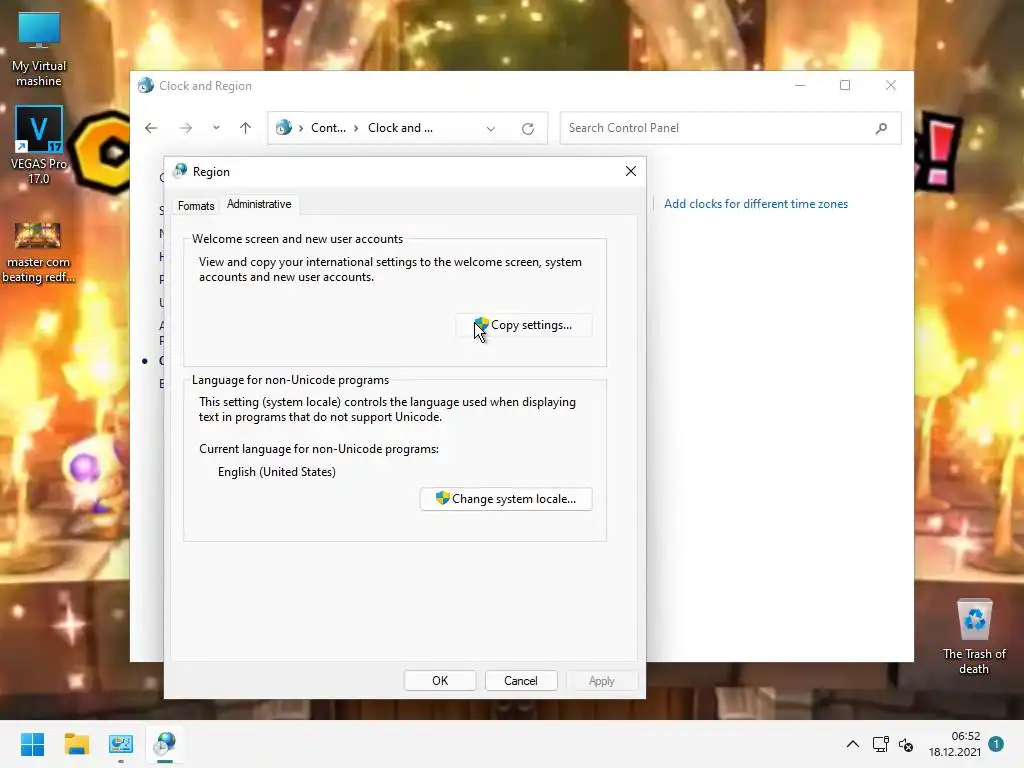Click the Clock and Region title bar icon
Viewport: 1024px width, 768px height.
point(146,86)
